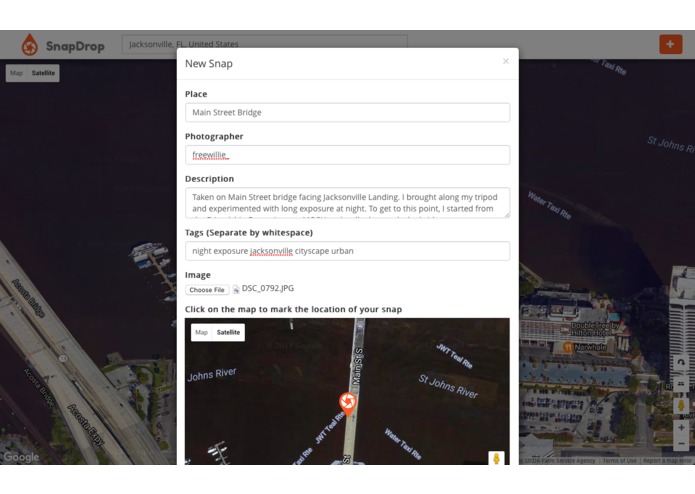This screenshot has width=695, height=494.
Task: Close the New Snap dialog
Action: click(506, 61)
